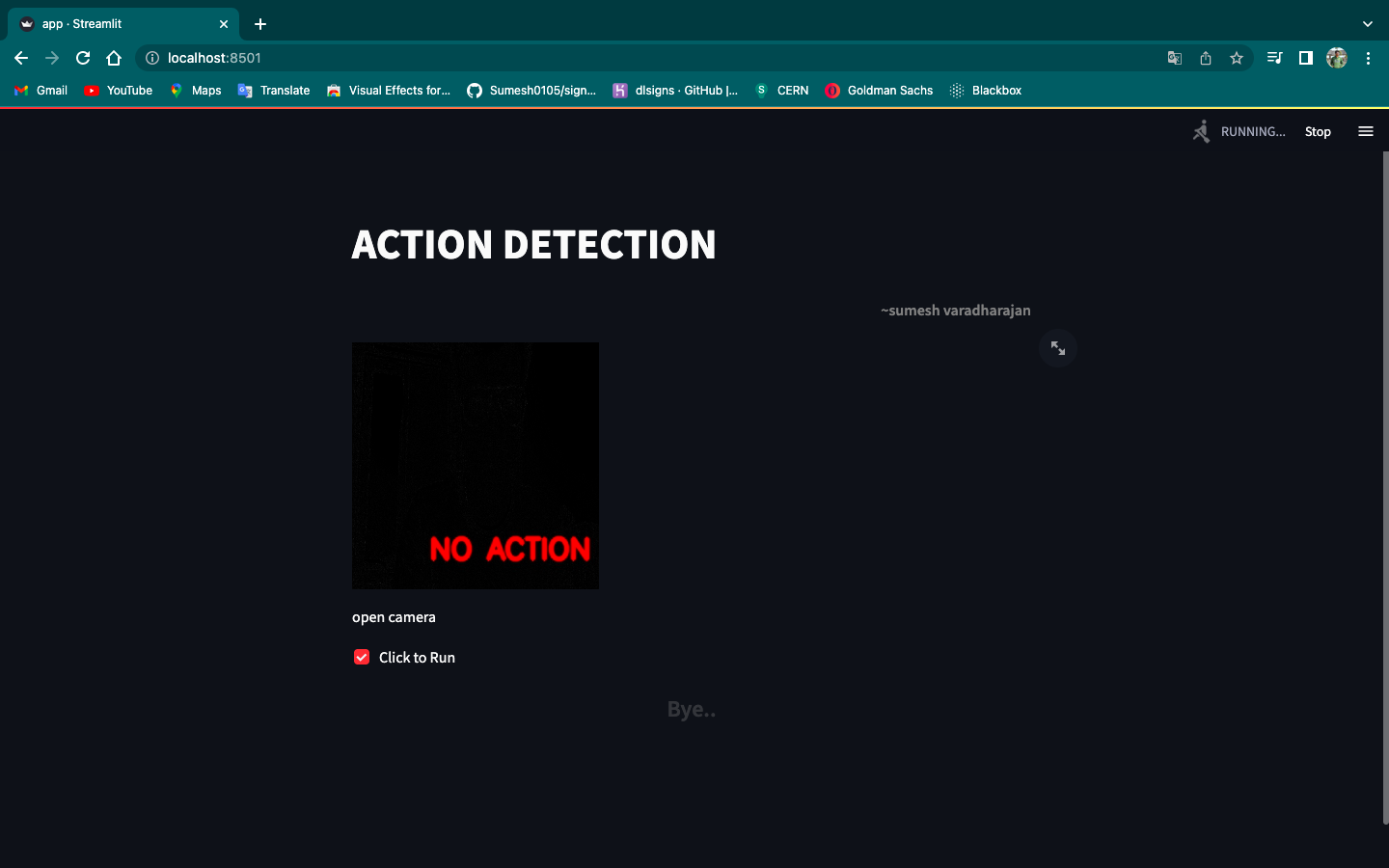Go back to the previous page
Screen dimensions: 1389x868
click(x=21, y=58)
